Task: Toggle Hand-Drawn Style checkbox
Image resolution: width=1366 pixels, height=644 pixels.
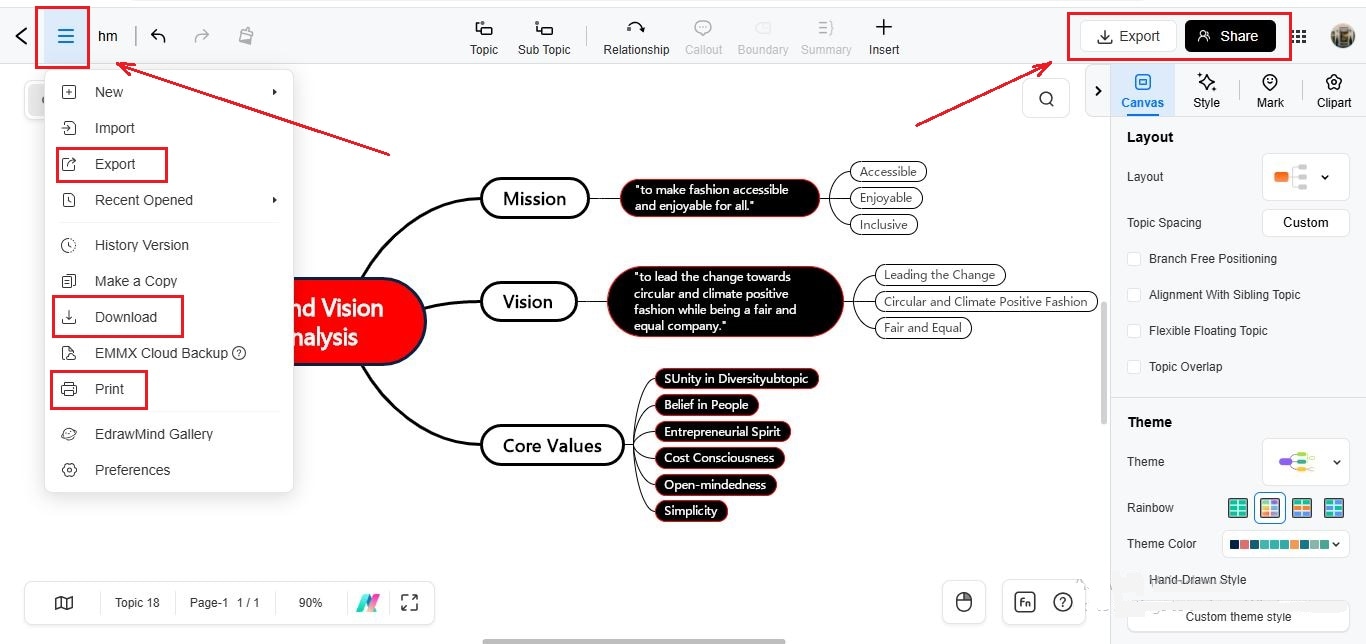Action: tap(1134, 580)
